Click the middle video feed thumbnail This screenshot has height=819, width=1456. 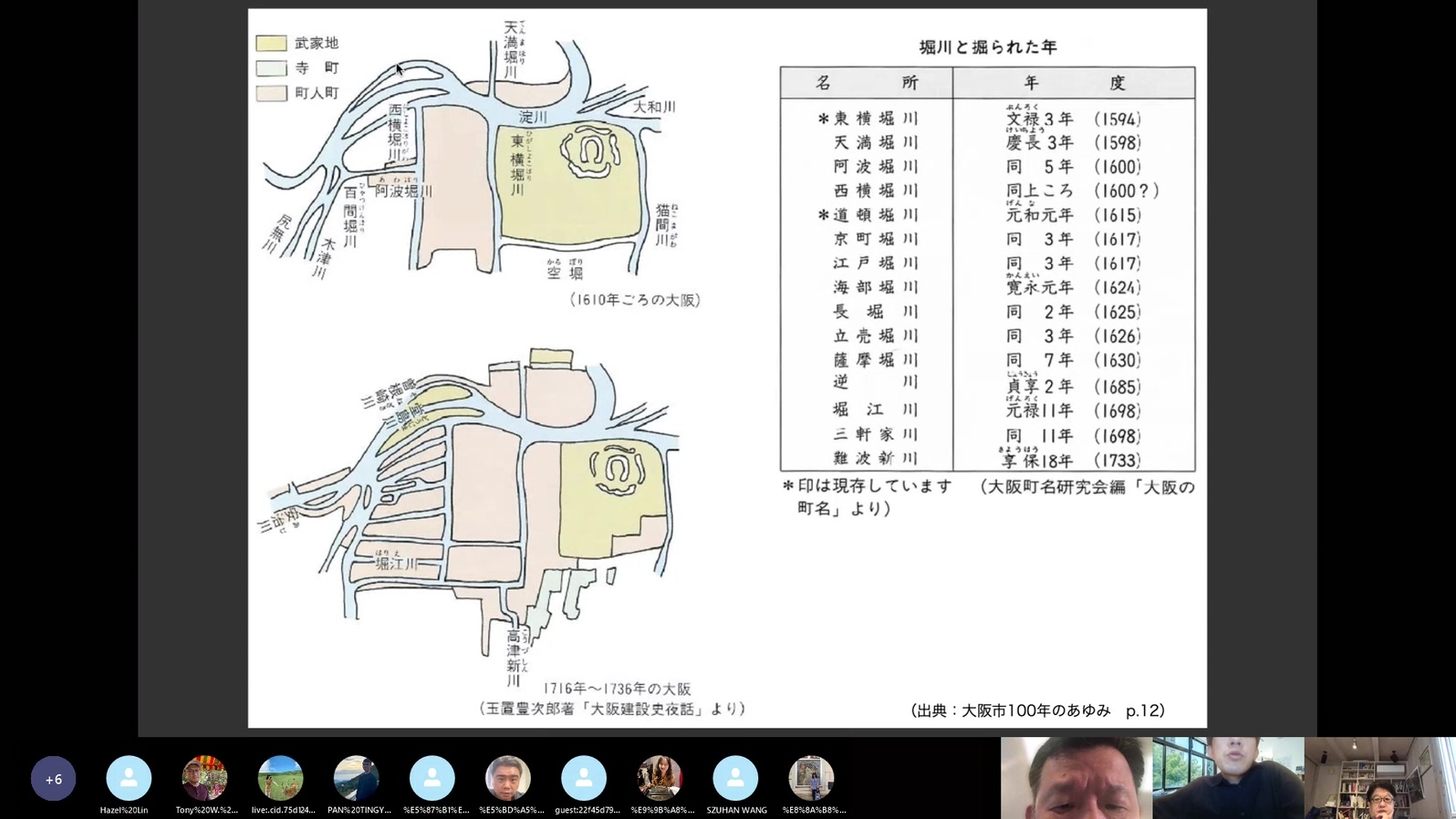click(1228, 778)
